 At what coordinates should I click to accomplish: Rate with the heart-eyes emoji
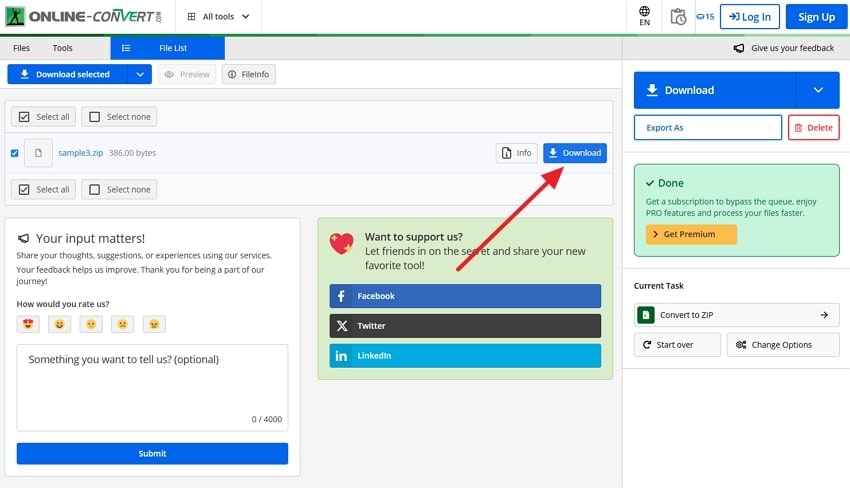(x=28, y=324)
